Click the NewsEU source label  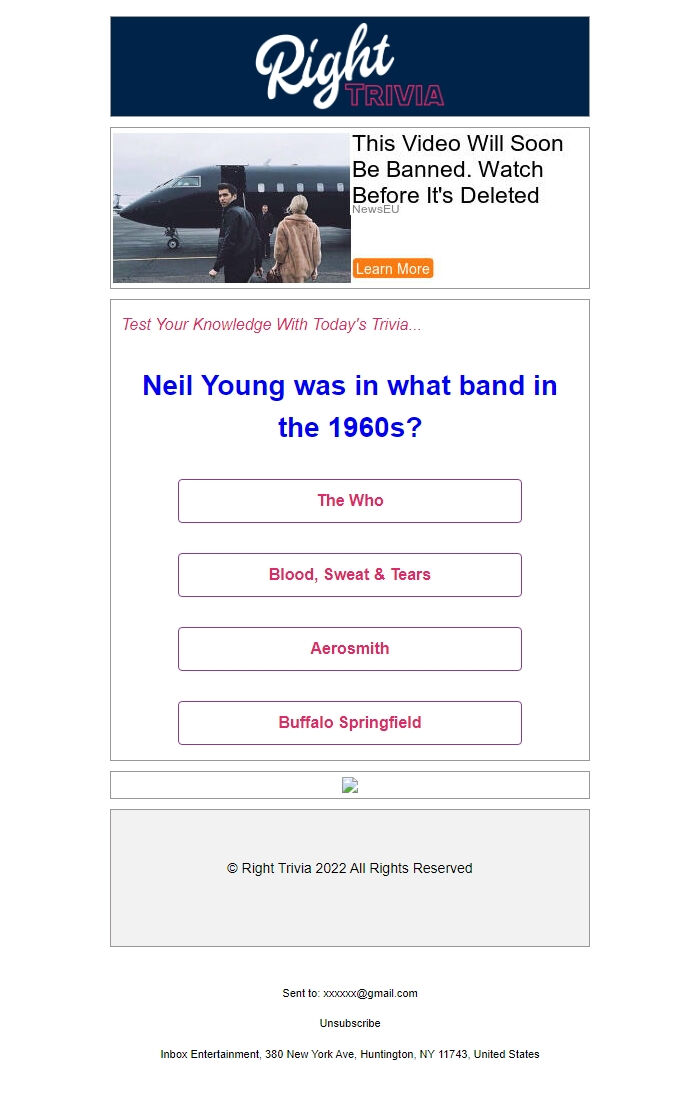coord(376,211)
